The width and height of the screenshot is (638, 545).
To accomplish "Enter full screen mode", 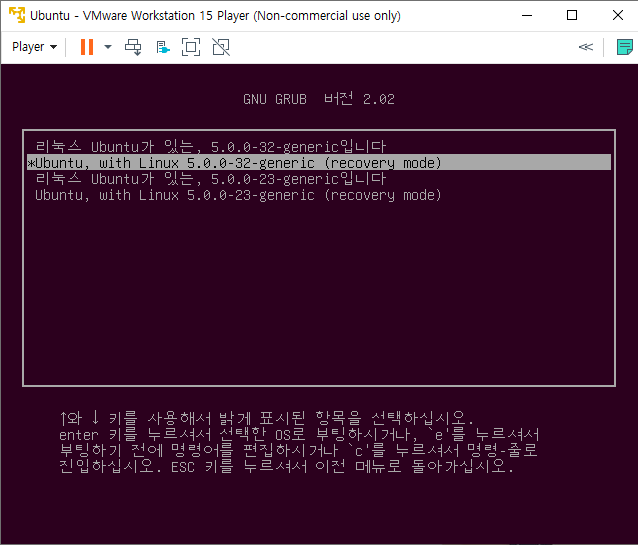I will (x=191, y=47).
